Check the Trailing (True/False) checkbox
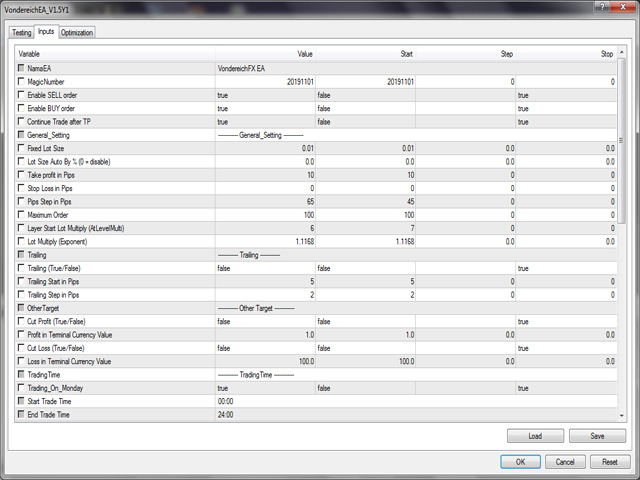This screenshot has height=480, width=640. pos(21,268)
